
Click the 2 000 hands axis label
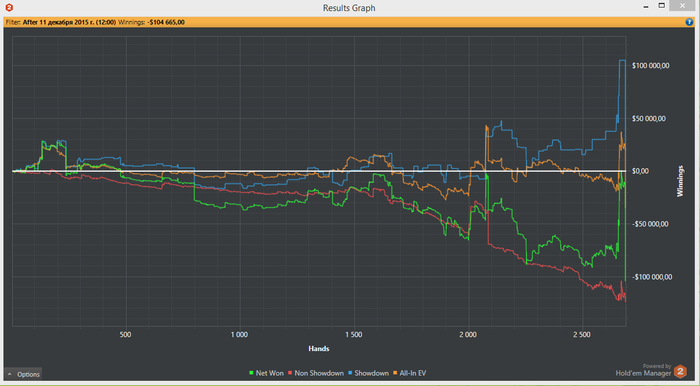pos(468,334)
